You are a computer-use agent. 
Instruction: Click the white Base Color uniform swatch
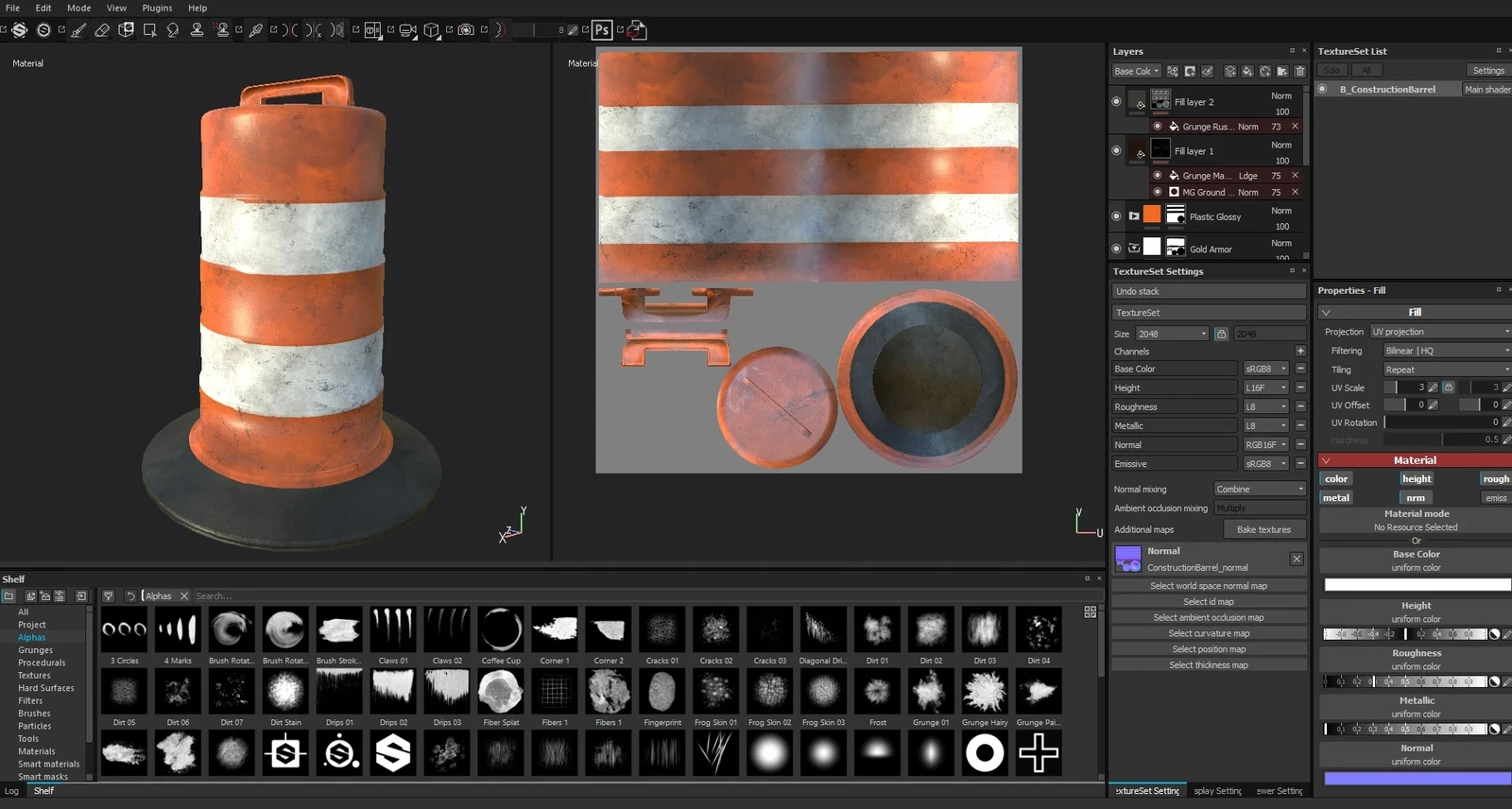tap(1416, 585)
